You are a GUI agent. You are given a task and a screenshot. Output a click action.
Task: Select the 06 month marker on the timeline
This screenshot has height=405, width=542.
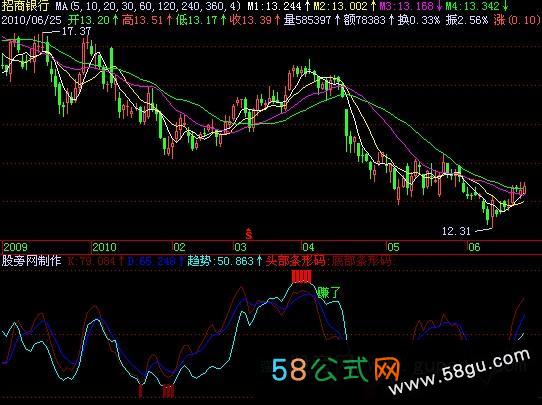point(474,247)
